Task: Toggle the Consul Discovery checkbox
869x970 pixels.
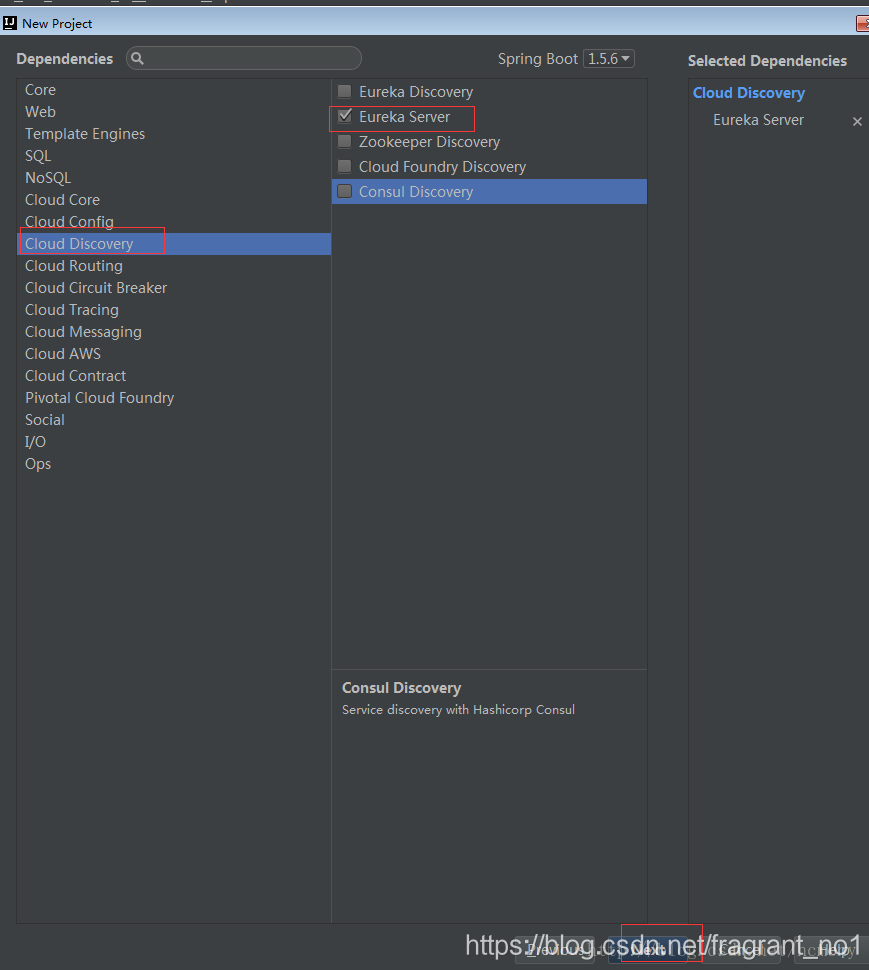Action: (345, 191)
